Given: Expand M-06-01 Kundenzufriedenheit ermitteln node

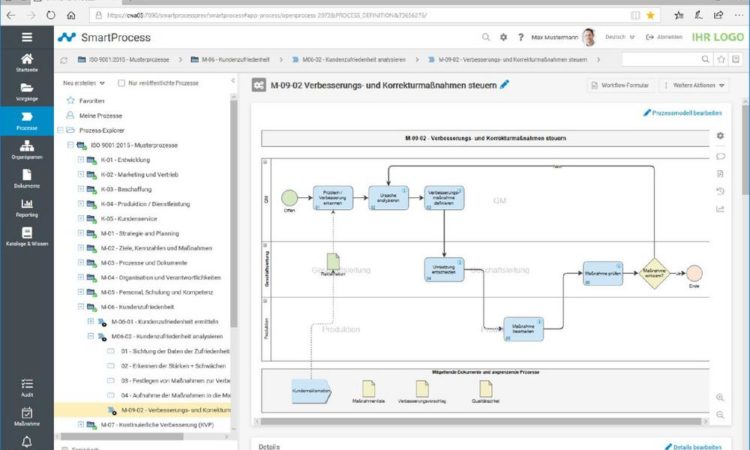Looking at the screenshot, I should coord(91,321).
